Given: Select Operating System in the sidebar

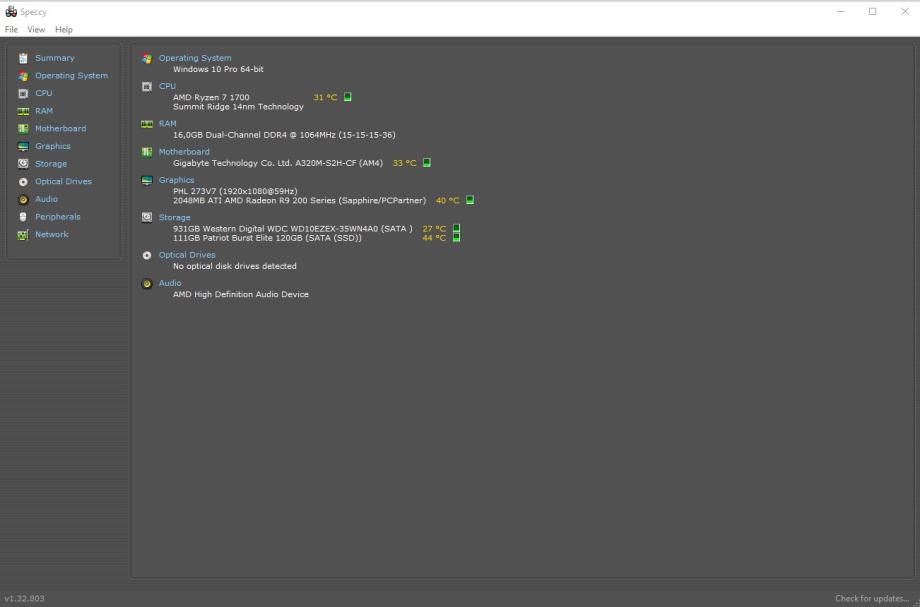Looking at the screenshot, I should click(x=71, y=76).
